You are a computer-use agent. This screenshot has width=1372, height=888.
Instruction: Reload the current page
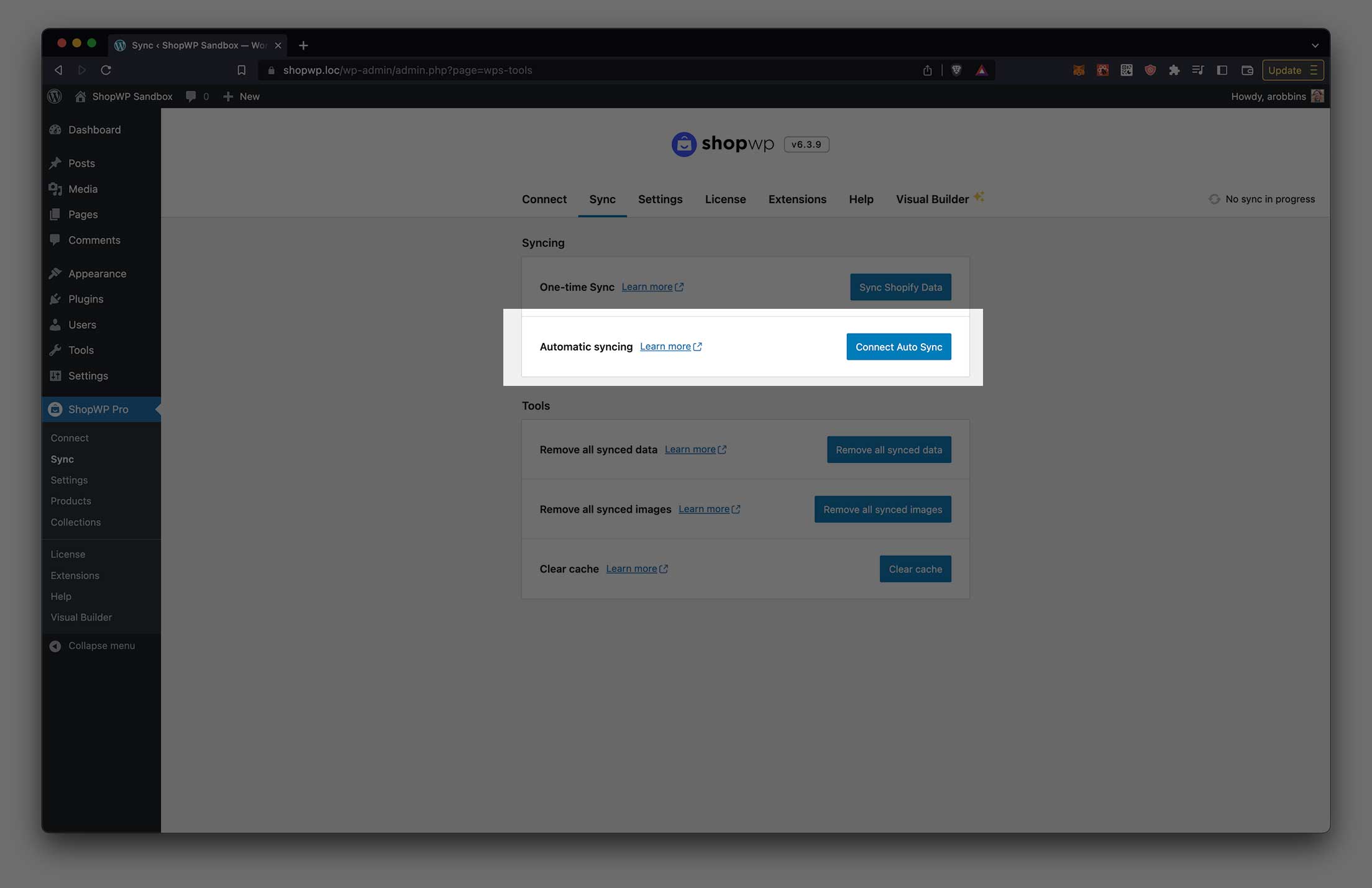[106, 70]
